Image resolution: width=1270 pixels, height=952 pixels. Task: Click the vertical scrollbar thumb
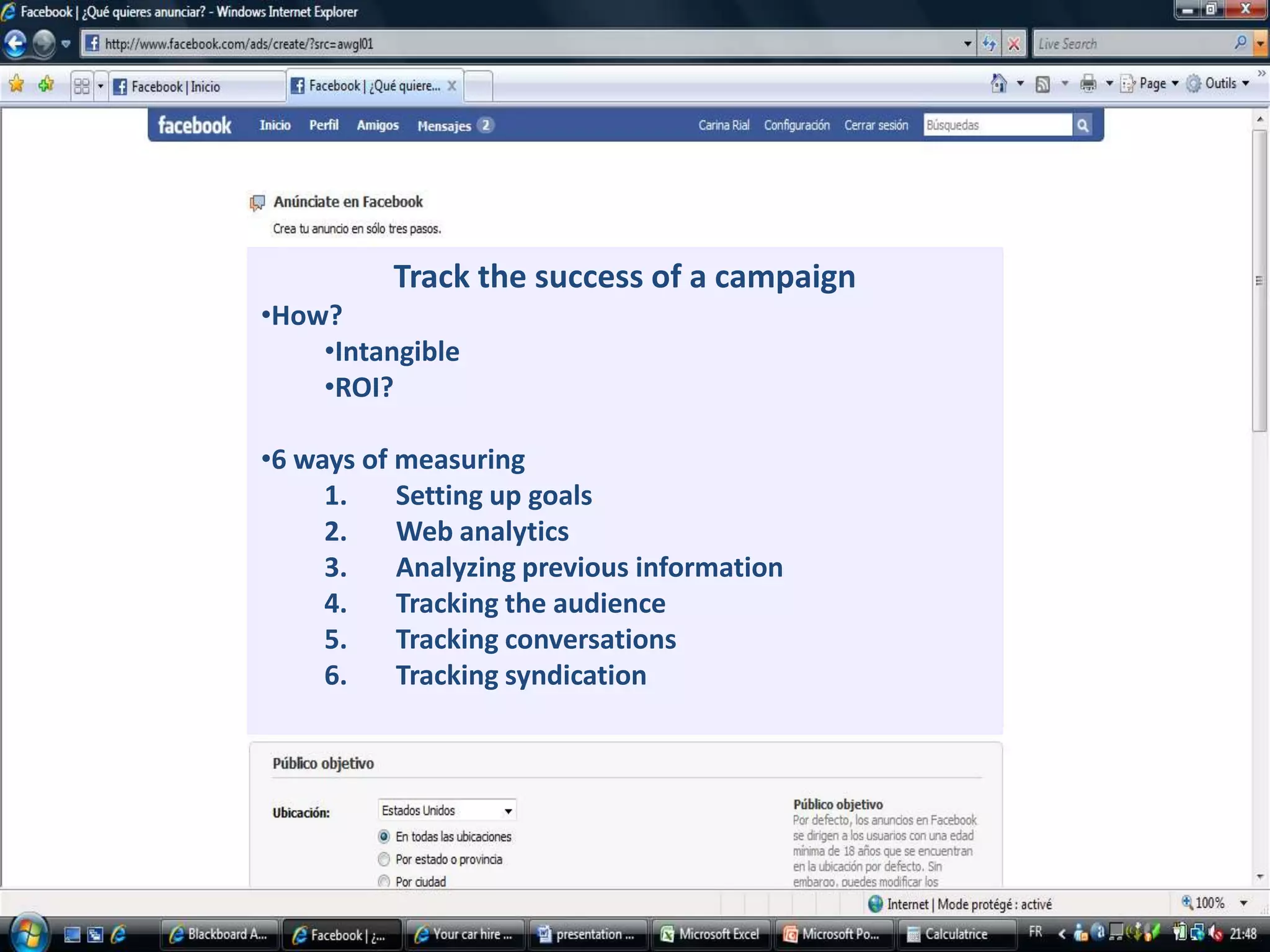(1259, 281)
